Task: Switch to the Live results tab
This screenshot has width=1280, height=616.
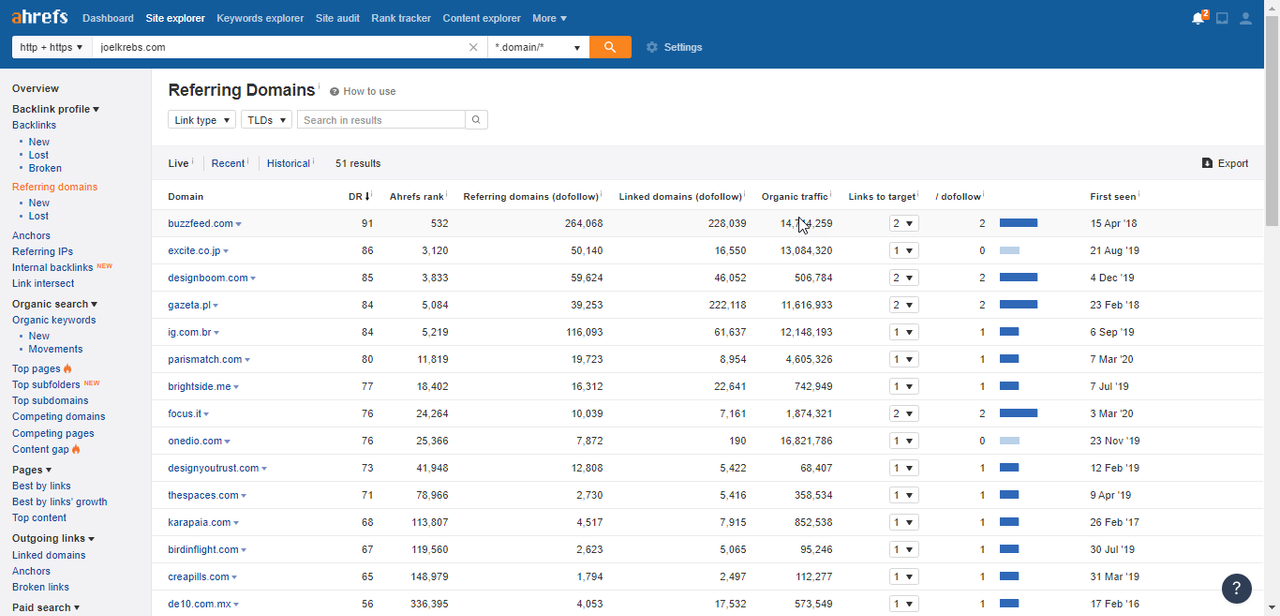Action: click(178, 163)
